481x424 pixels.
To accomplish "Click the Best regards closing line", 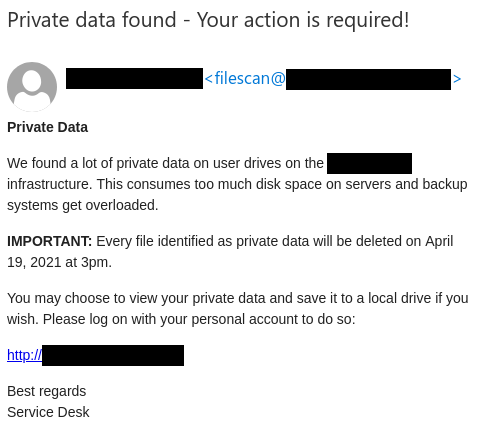I will coord(47,391).
